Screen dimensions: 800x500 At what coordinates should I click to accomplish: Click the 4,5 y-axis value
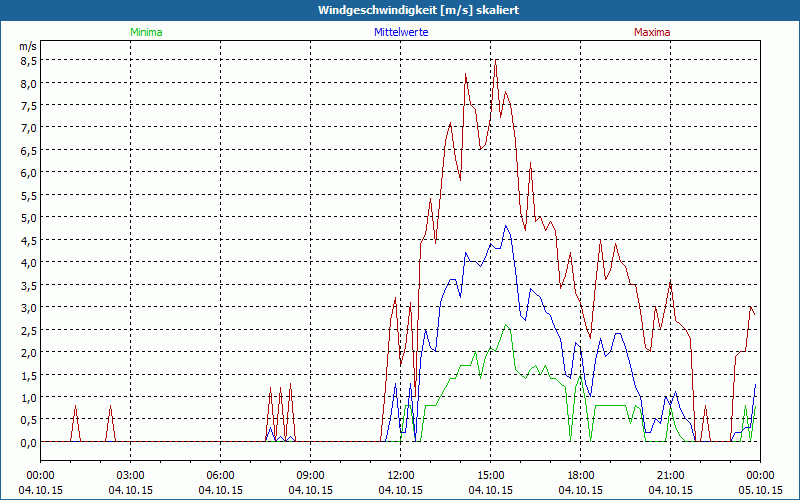pos(28,240)
